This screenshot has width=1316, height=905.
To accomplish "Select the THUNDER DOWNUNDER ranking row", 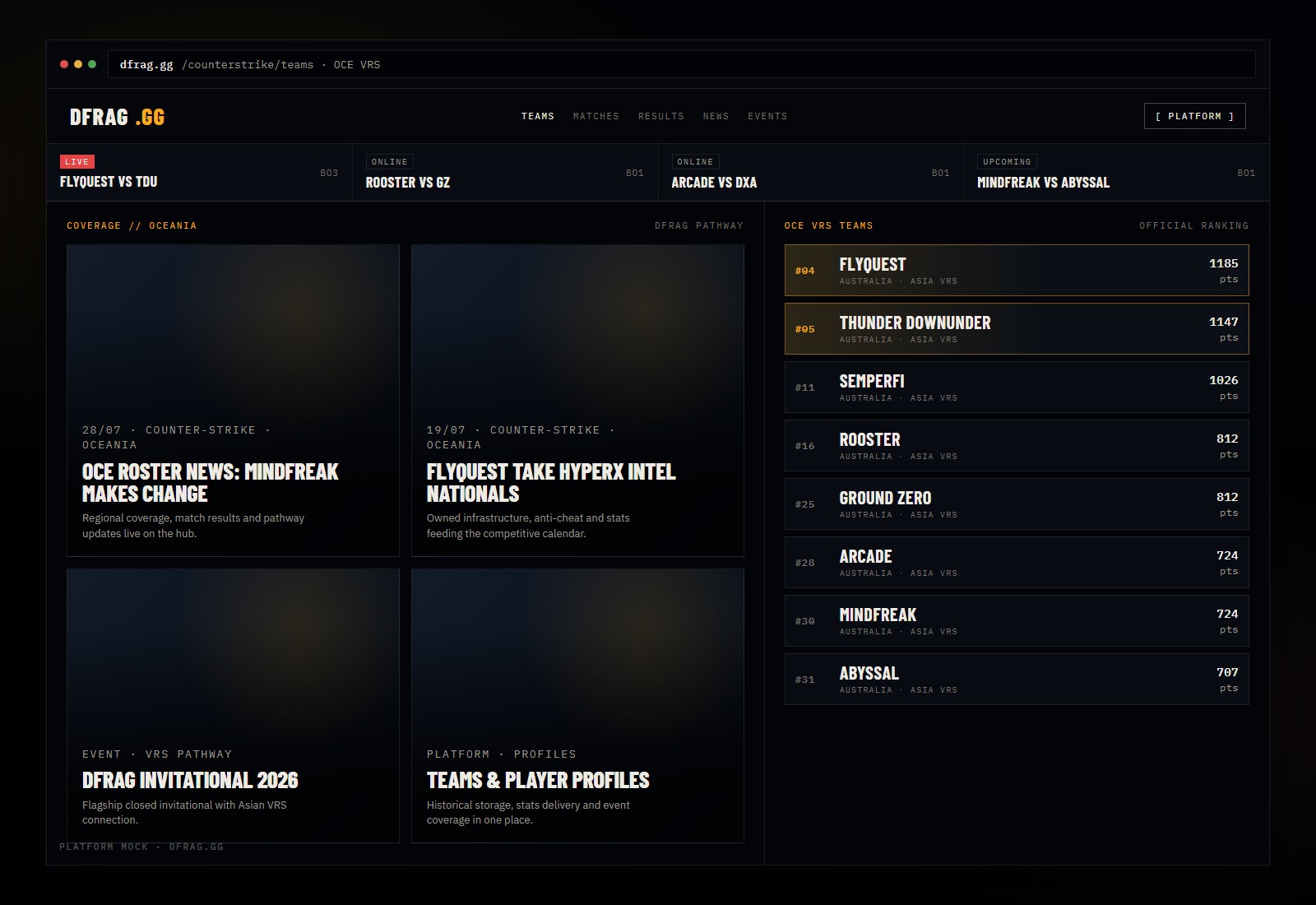I will pyautogui.click(x=1017, y=328).
